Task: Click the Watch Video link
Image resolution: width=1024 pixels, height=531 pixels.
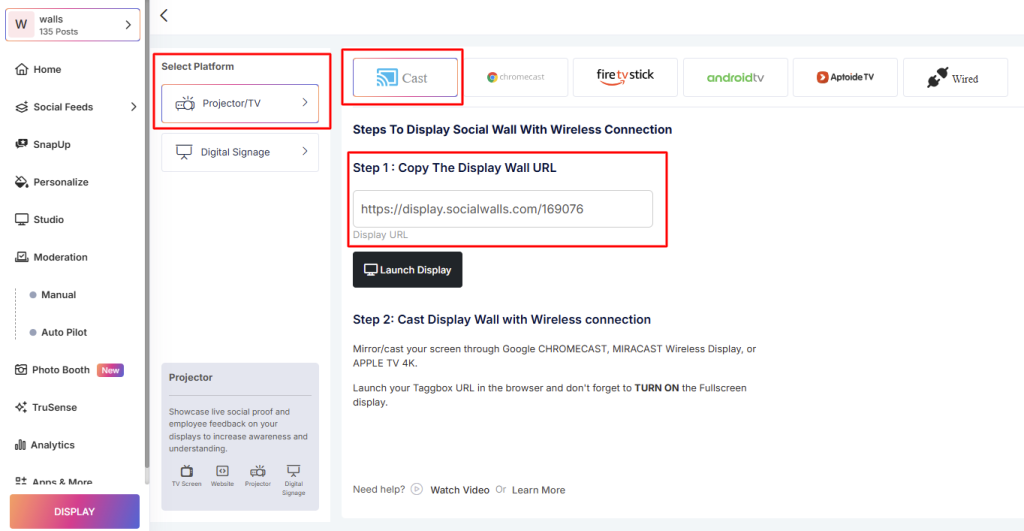Action: tap(460, 490)
